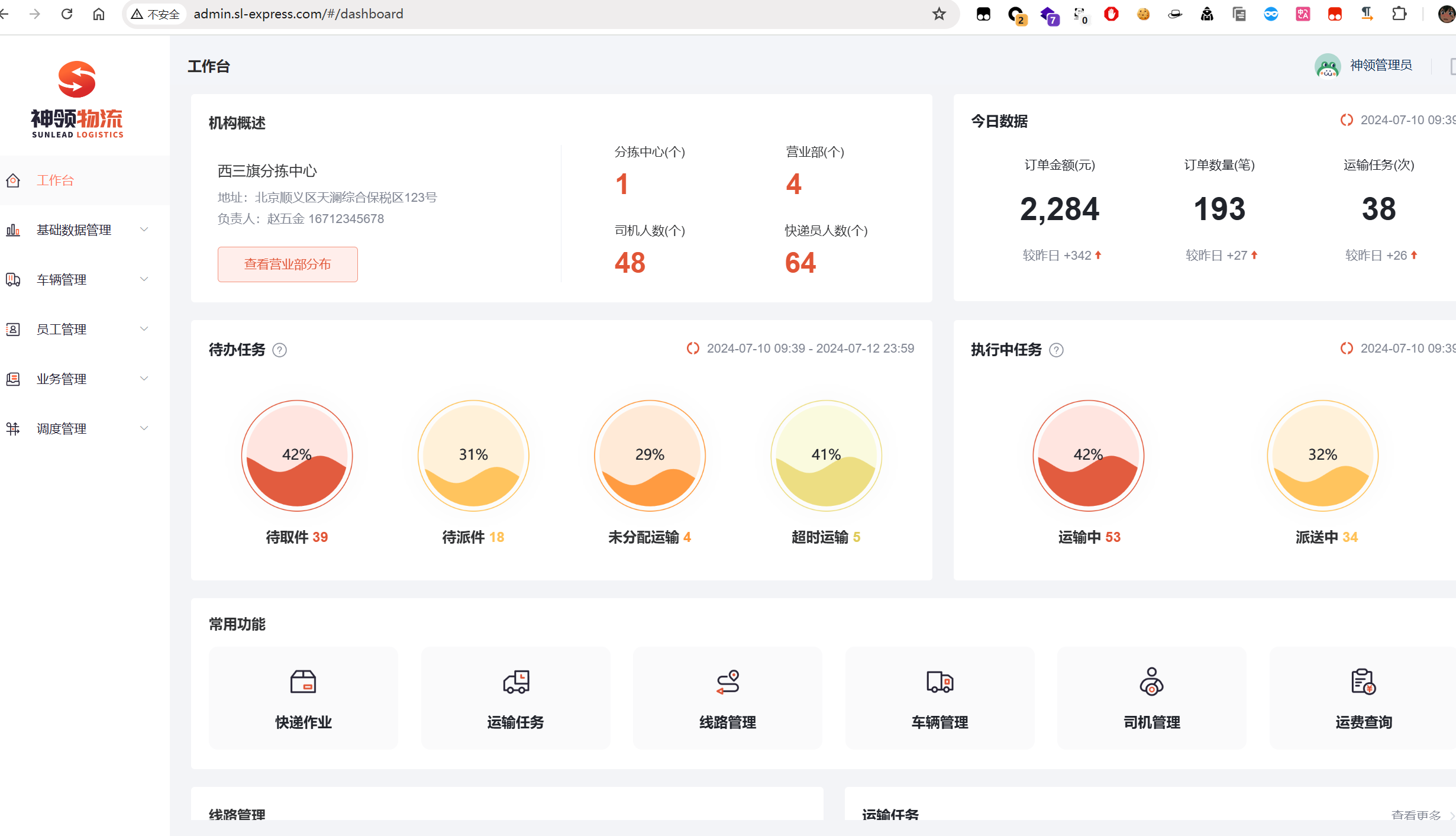1456x836 pixels.
Task: Click 订单金额 value 2,284
Action: point(1060,209)
